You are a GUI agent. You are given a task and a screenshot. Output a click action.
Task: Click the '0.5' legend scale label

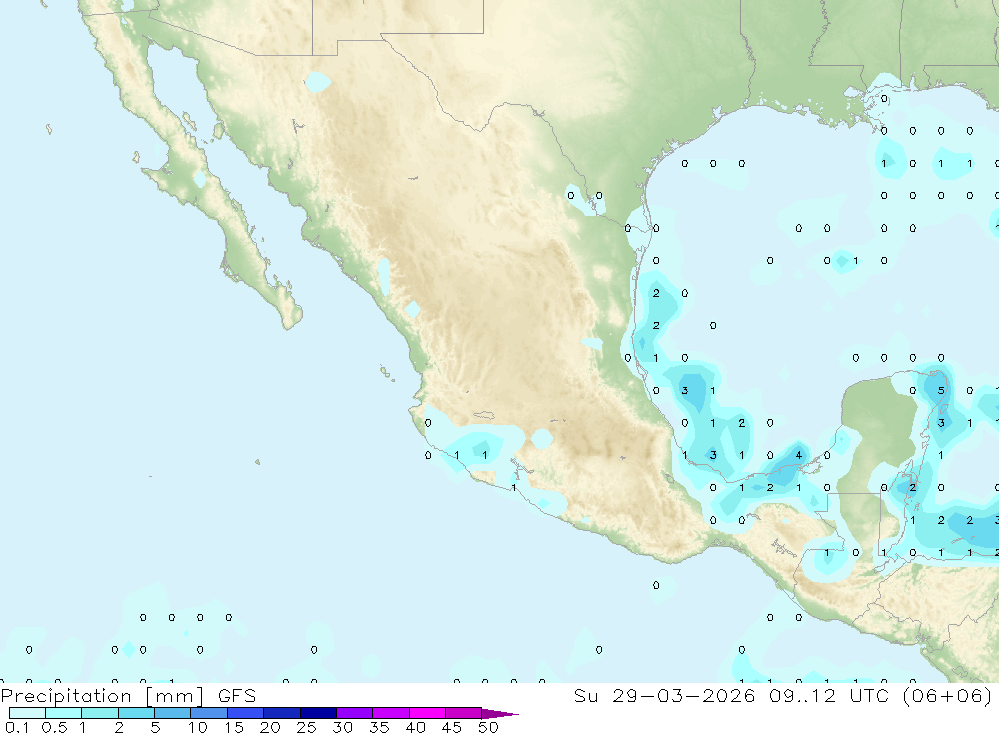click(x=54, y=727)
